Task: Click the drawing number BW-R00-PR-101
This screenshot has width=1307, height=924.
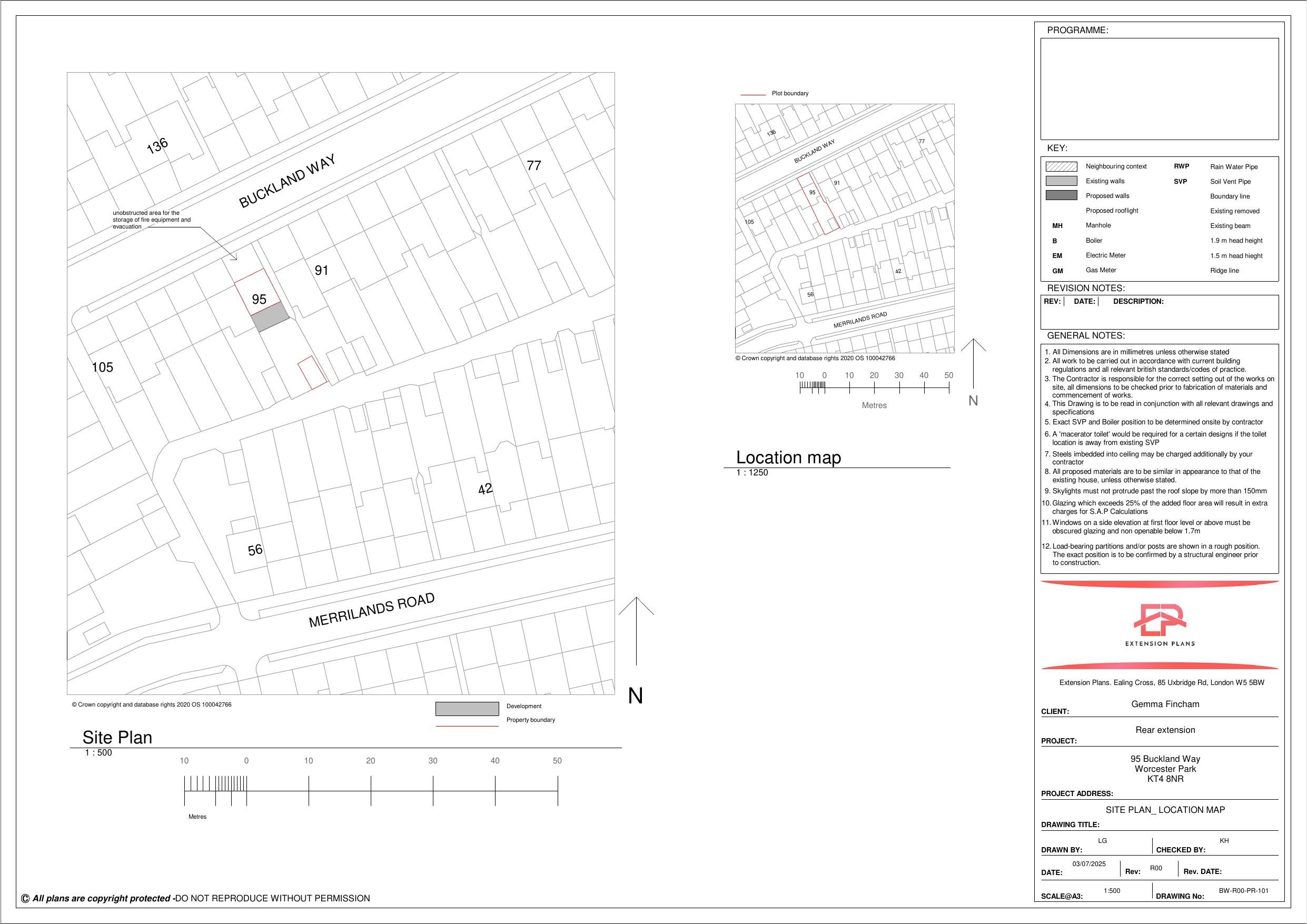Action: [x=1243, y=891]
